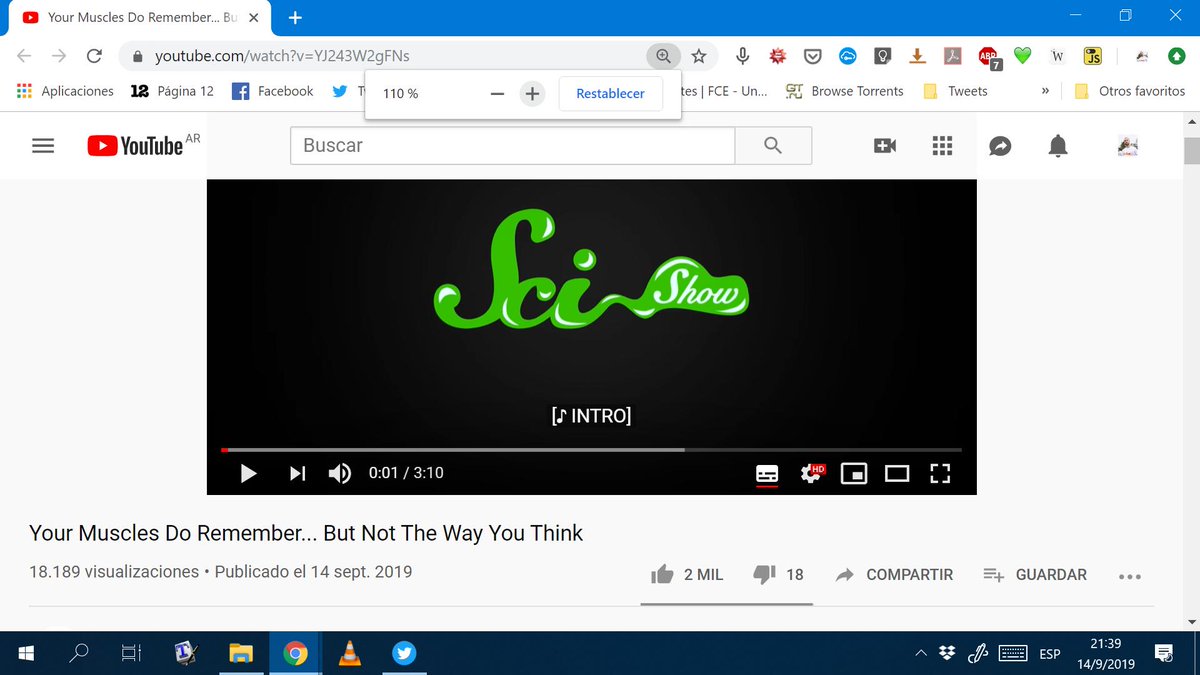1200x675 pixels.
Task: Dislike the video with thumbs down
Action: click(x=778, y=574)
